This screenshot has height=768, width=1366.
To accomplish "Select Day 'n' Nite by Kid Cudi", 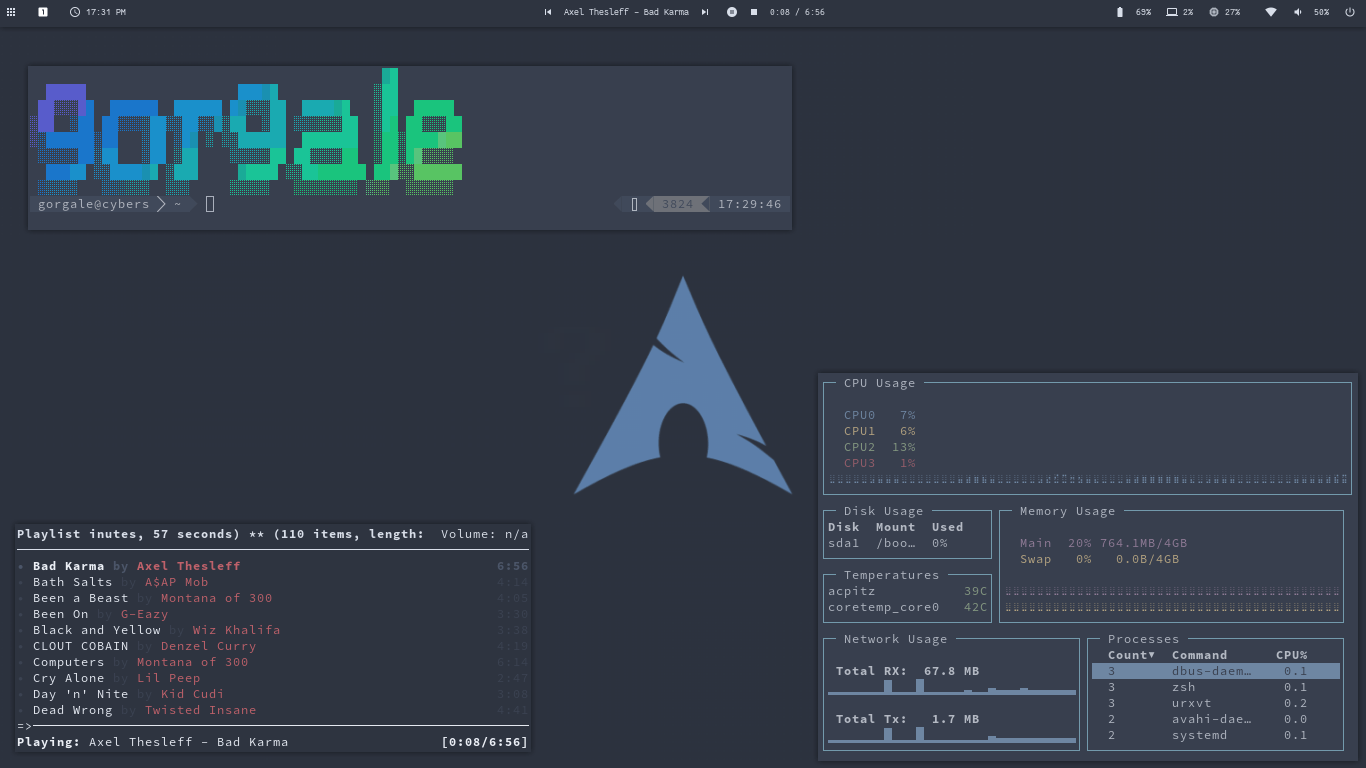I will click(x=272, y=694).
